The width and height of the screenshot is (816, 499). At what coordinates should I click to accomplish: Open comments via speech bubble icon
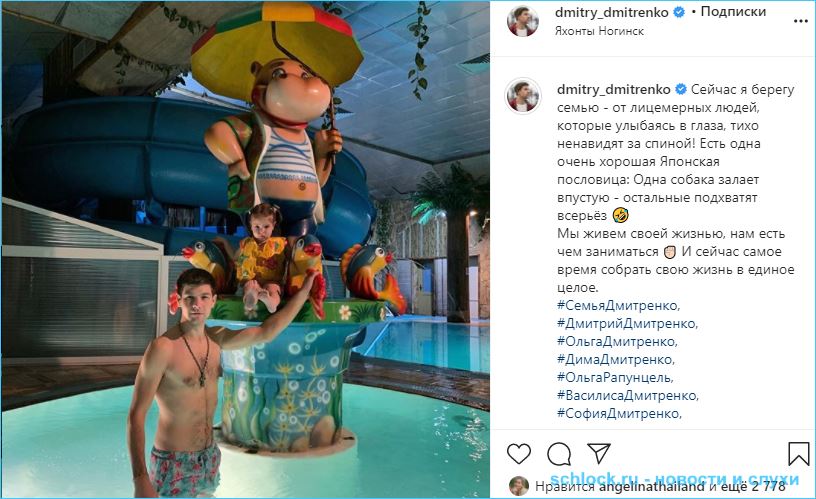coord(559,454)
